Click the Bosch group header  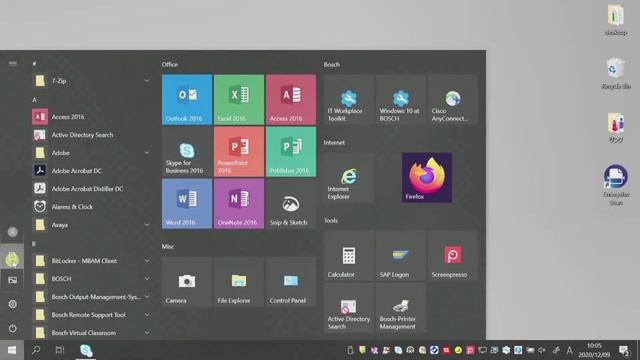coord(331,64)
